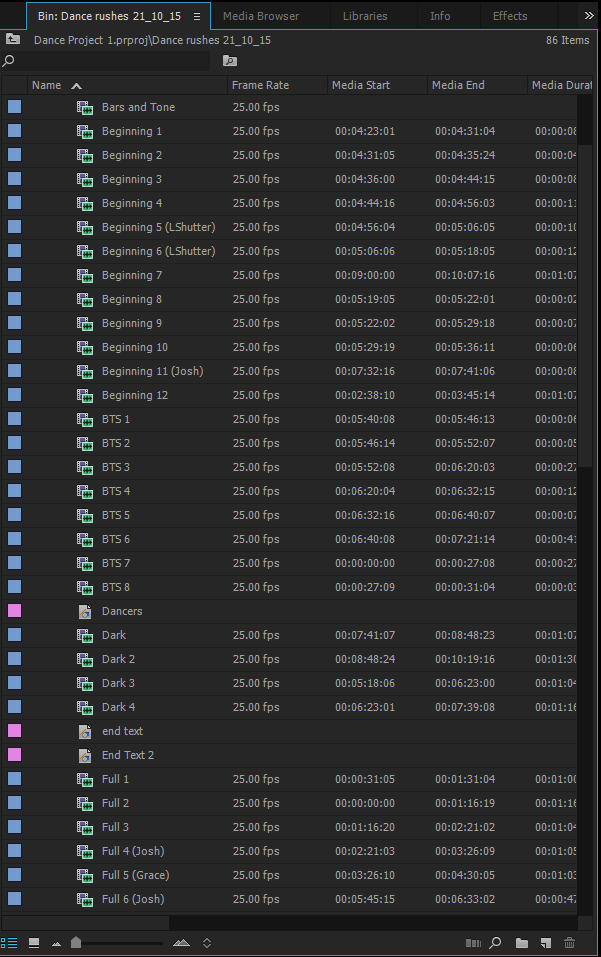
Task: Click the horizontal scrollbar under the list
Action: 85,922
